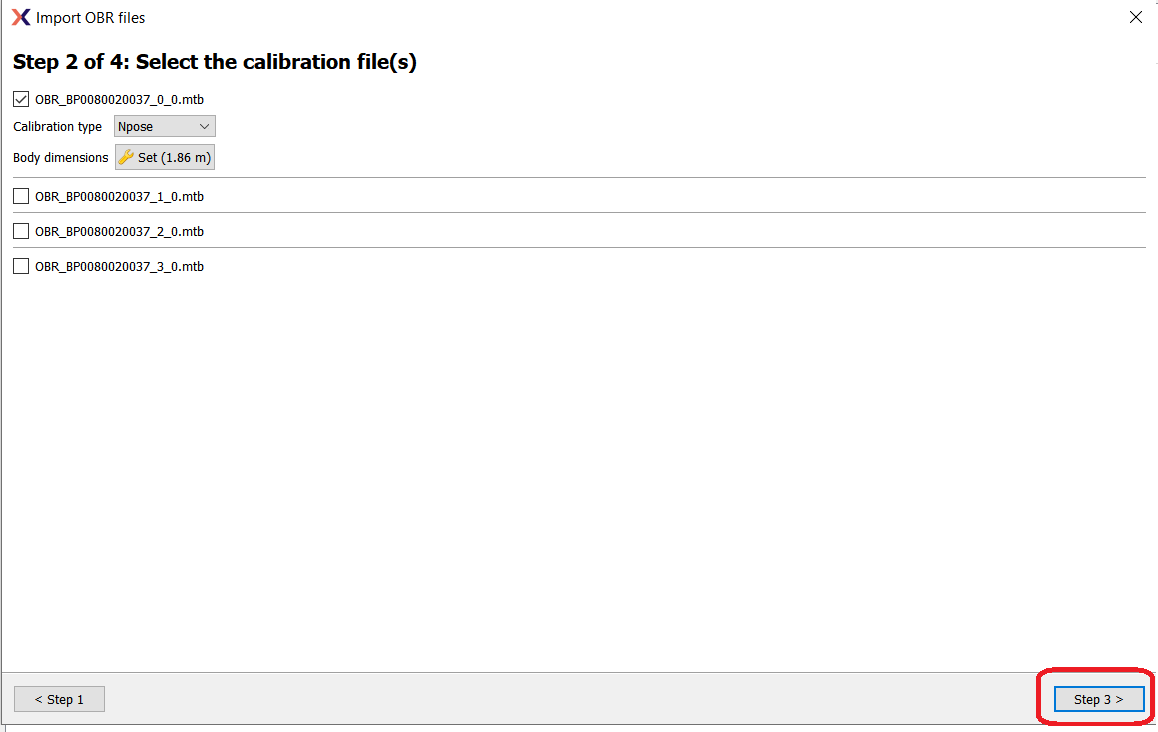
Task: Go back using the < Step 1 button
Action: tap(59, 699)
